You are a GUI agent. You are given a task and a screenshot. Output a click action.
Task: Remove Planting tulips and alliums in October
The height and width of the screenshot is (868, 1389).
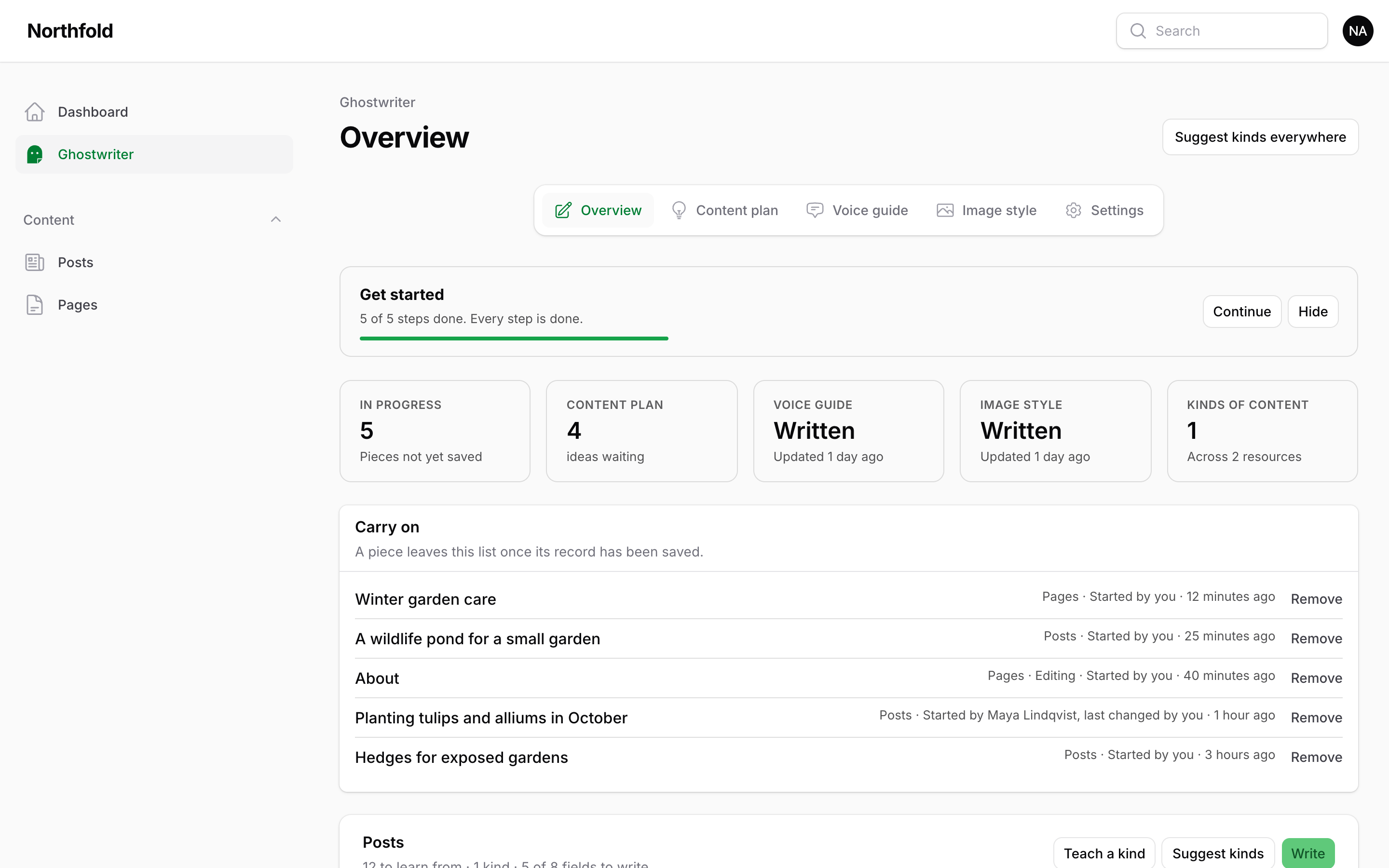[1316, 718]
